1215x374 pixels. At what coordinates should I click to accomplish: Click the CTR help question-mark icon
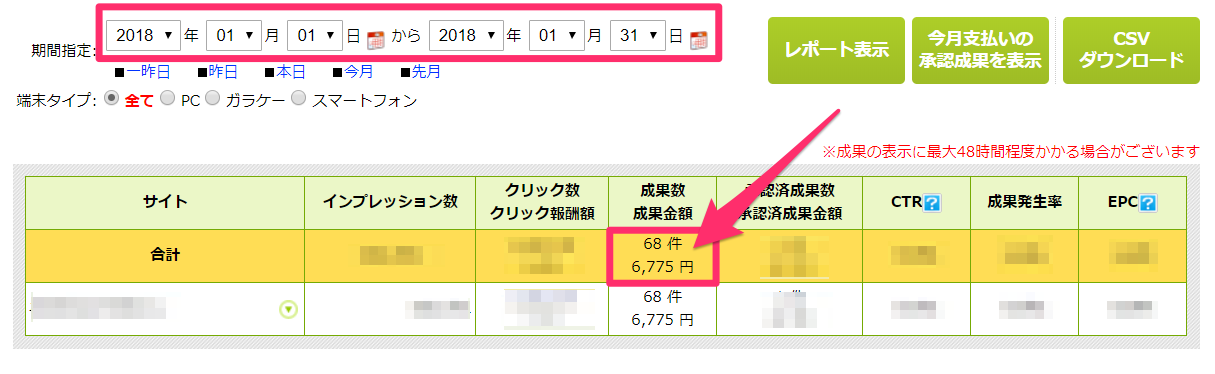(x=931, y=203)
